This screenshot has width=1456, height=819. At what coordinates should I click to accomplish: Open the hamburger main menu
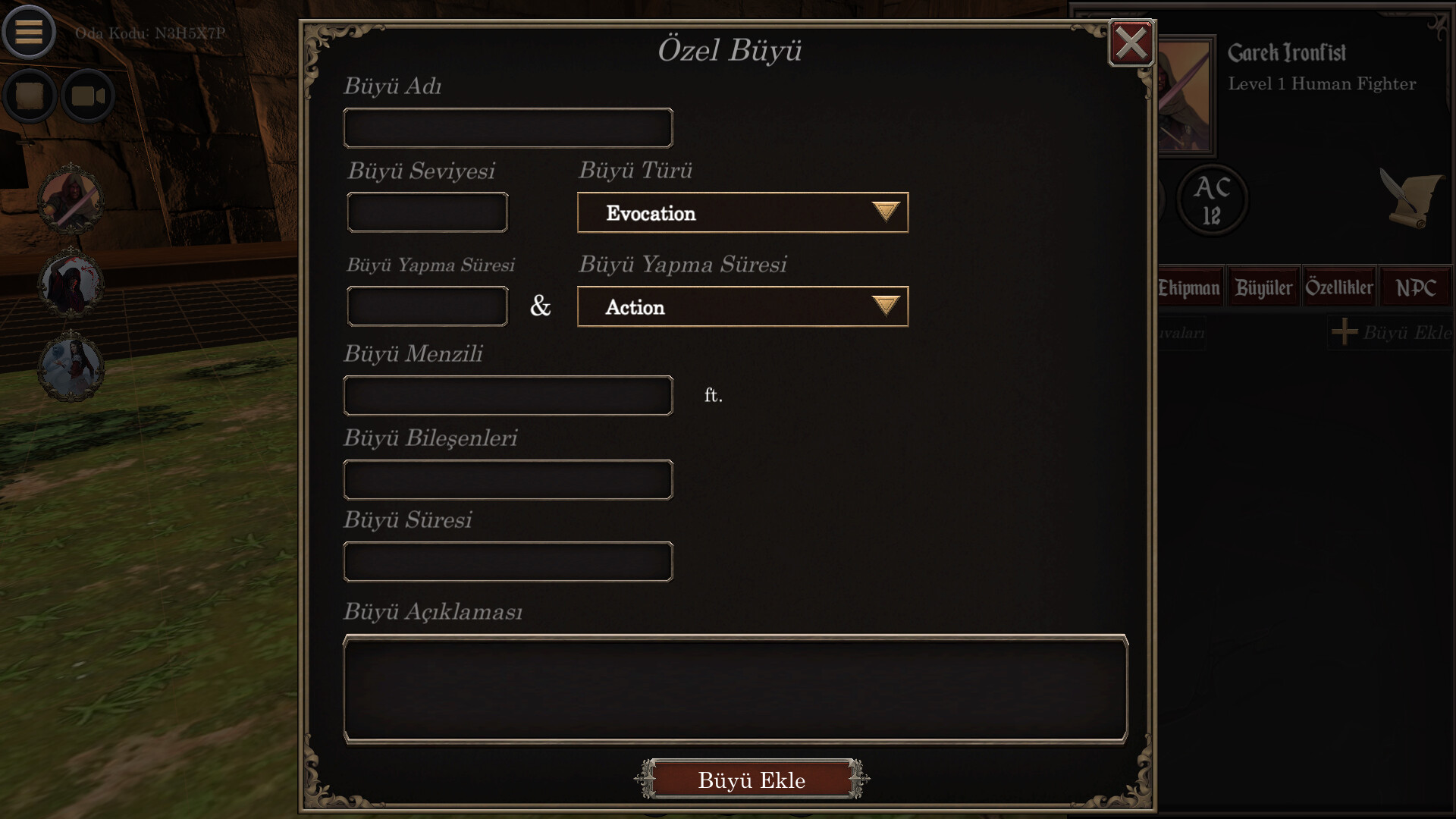pyautogui.click(x=29, y=32)
